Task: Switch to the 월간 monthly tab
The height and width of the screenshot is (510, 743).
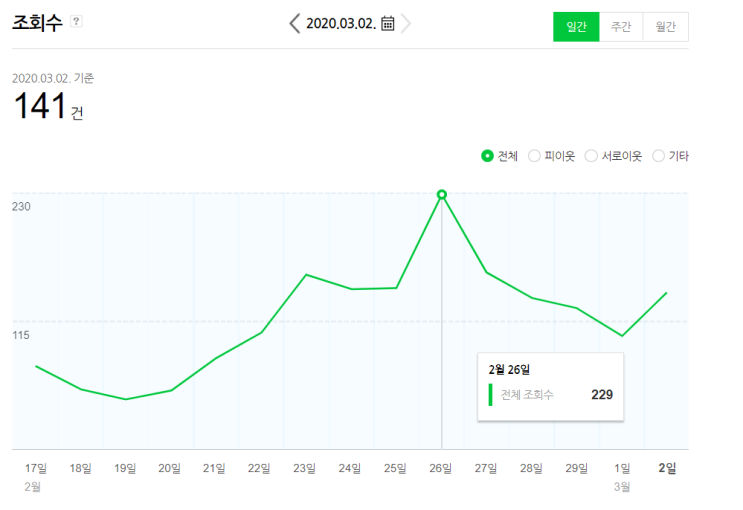Action: pos(665,27)
